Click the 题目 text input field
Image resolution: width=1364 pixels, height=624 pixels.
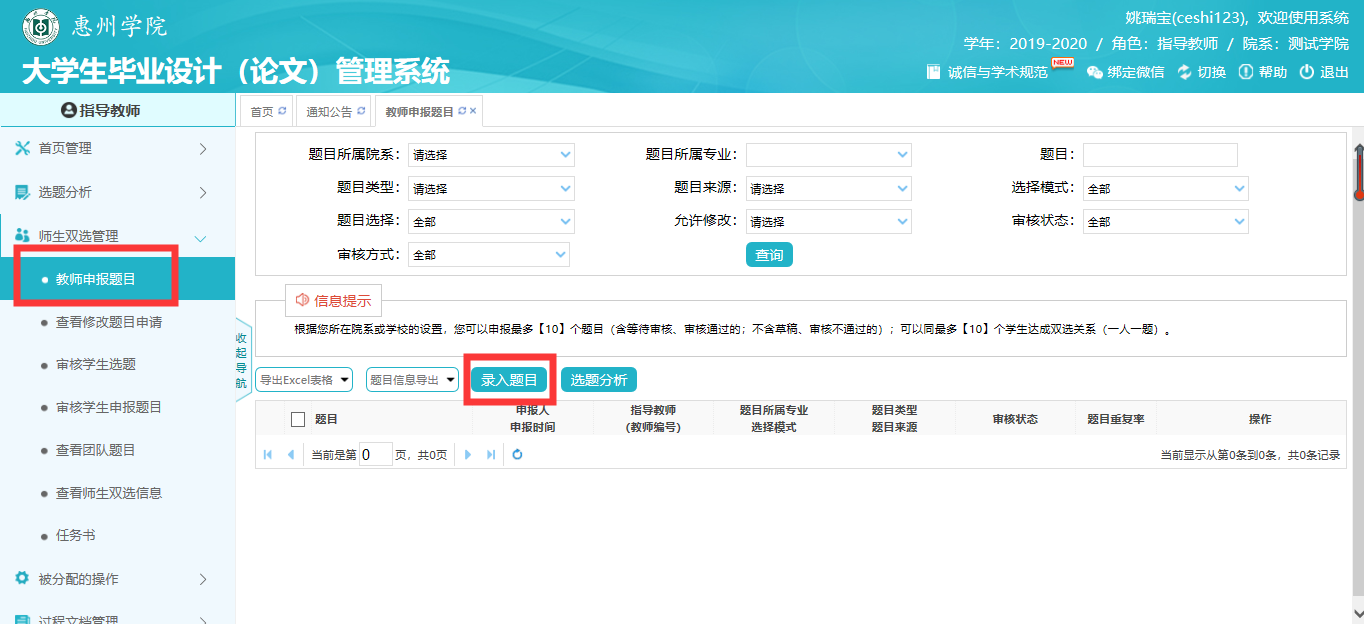click(x=1160, y=155)
